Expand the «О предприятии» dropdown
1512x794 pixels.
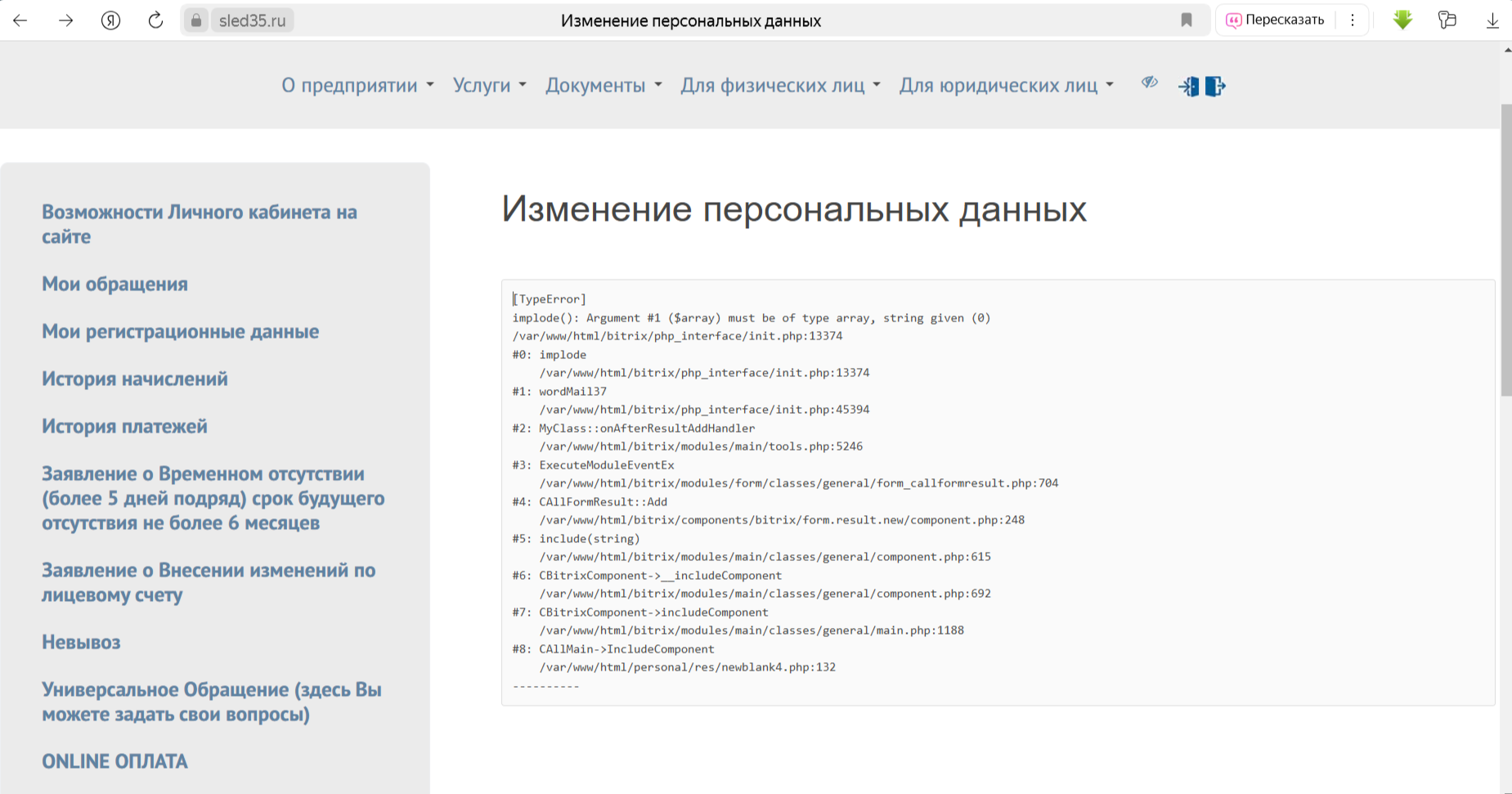pos(357,85)
